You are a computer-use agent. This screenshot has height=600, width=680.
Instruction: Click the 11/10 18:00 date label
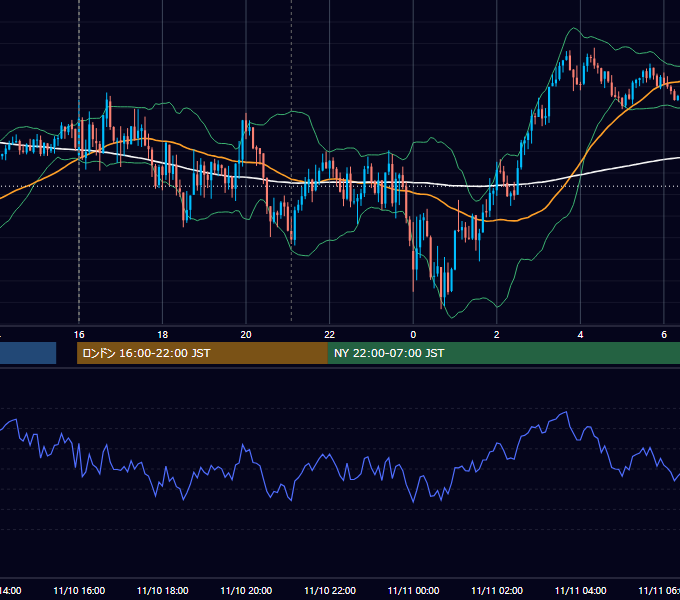(x=163, y=591)
